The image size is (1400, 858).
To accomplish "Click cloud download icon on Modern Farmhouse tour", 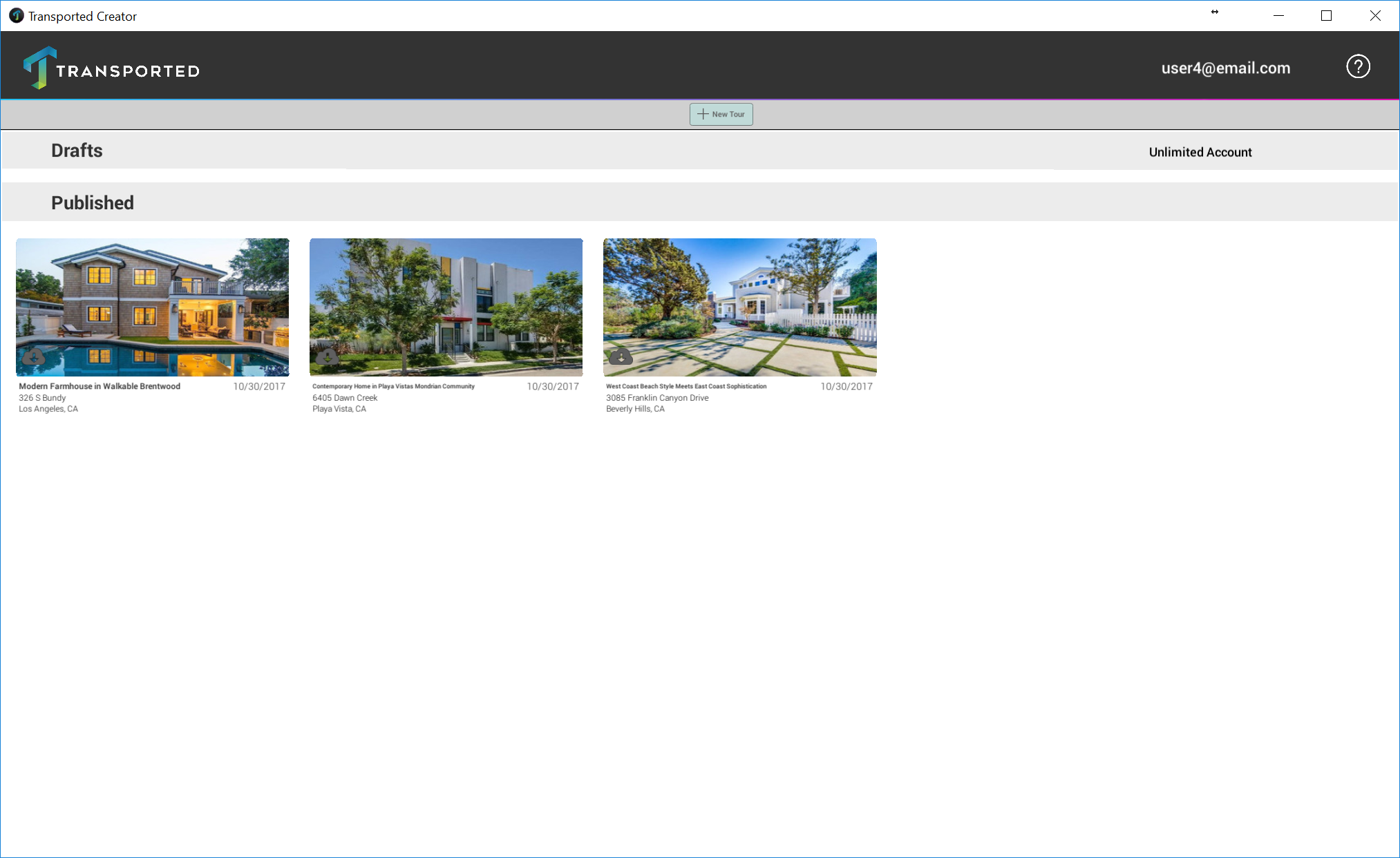I will [x=33, y=356].
